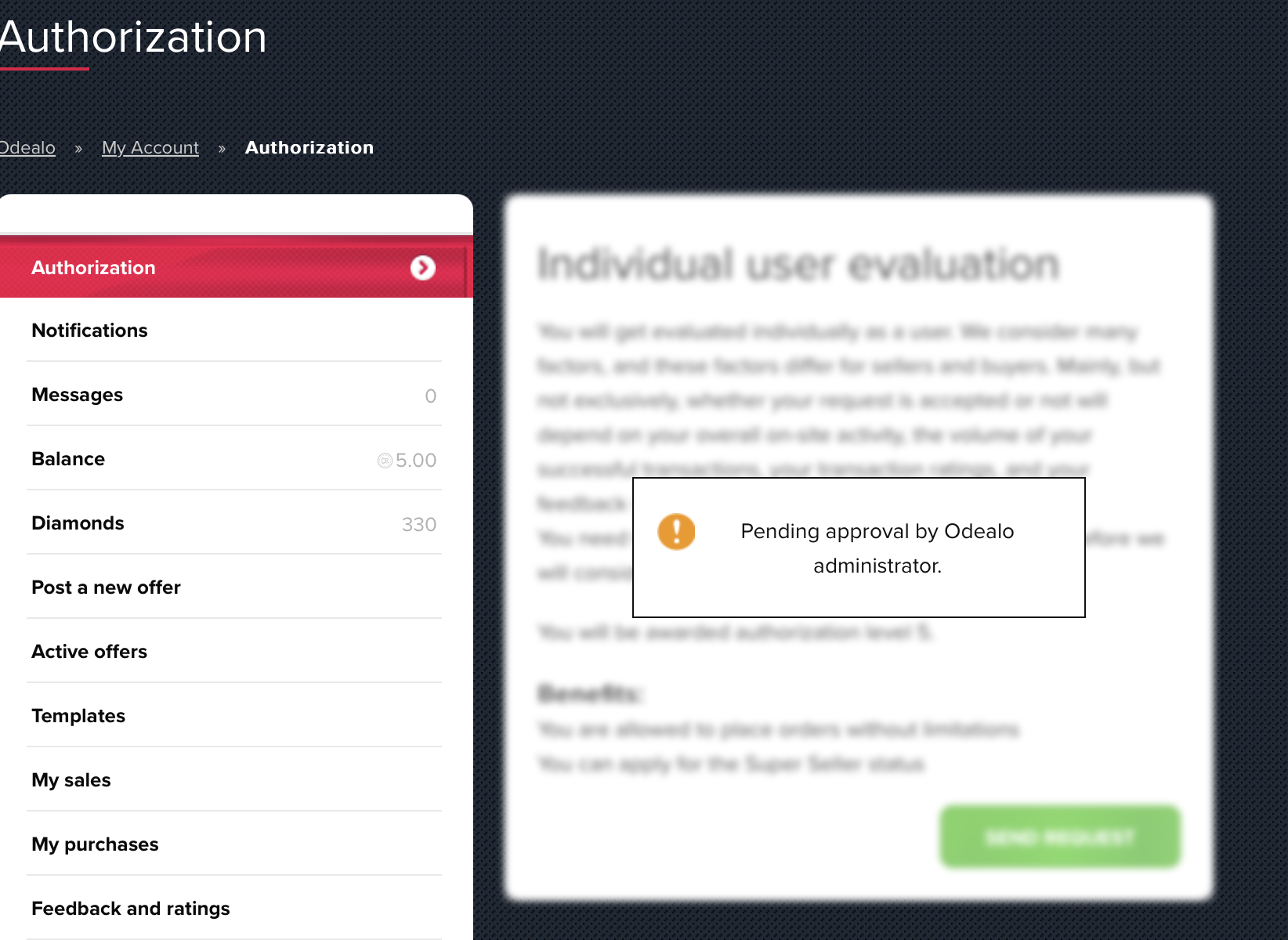Viewport: 1288px width, 940px height.
Task: Click the coin icon beside Balance amount
Action: coord(385,461)
